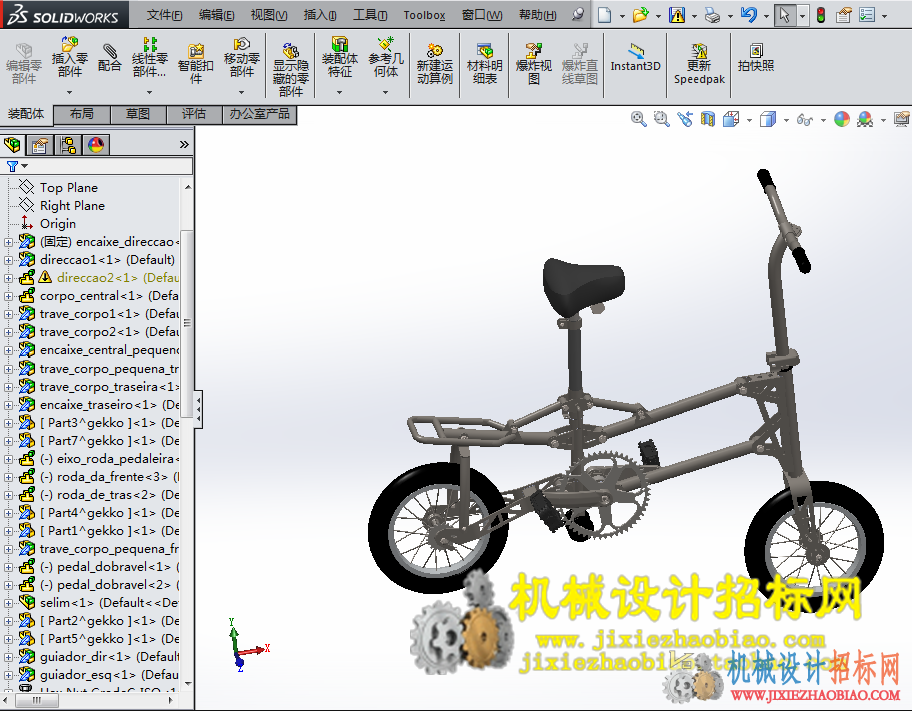Expand corpo_central<1> tree node
Screen dimensions: 912x711
[x=8, y=296]
